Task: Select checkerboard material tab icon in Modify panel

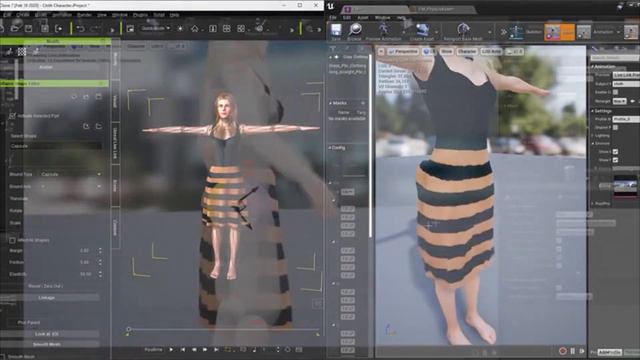Action: point(22,51)
